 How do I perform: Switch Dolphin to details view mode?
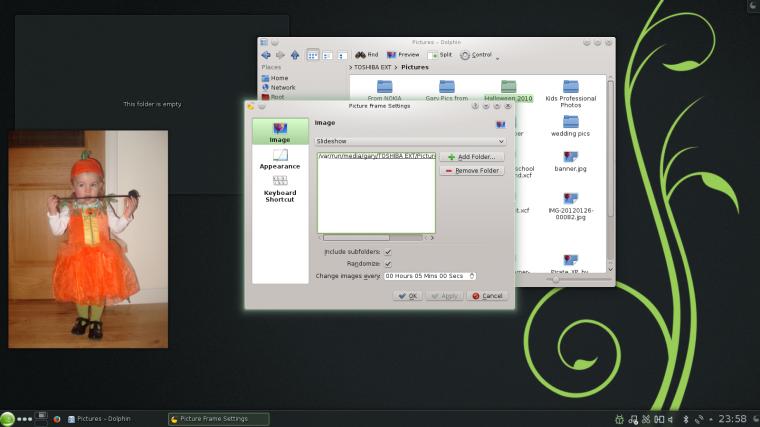[342, 55]
